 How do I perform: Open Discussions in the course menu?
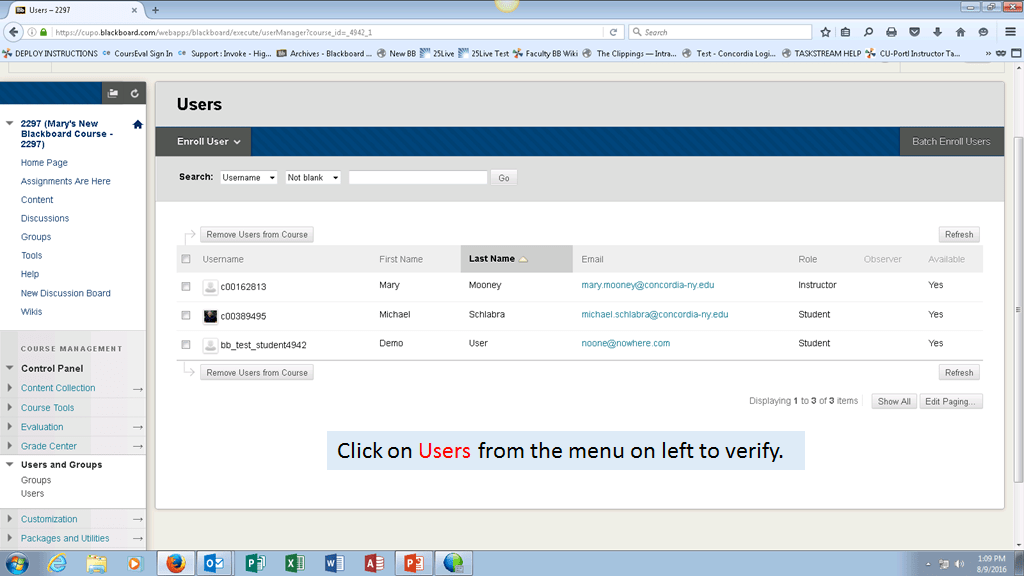(45, 218)
